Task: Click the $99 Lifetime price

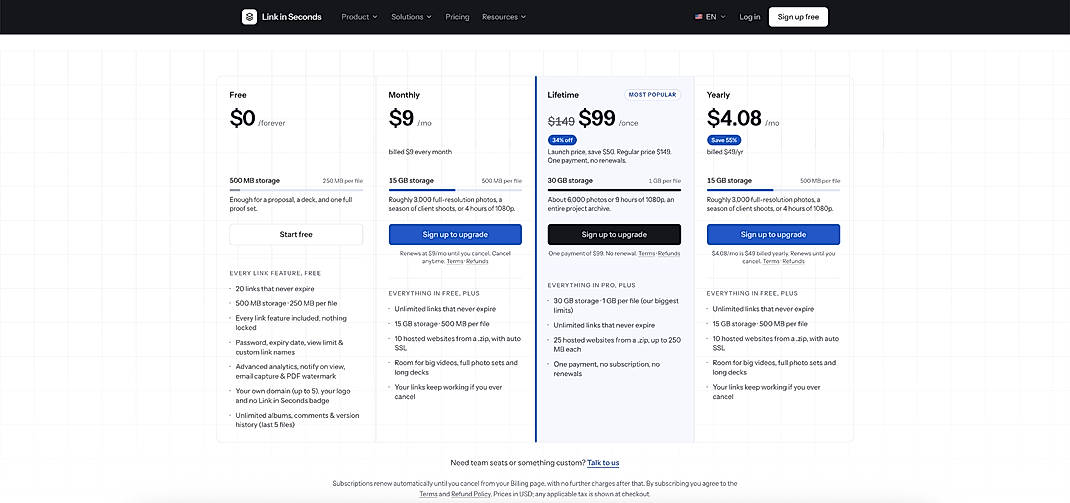Action: tap(597, 118)
